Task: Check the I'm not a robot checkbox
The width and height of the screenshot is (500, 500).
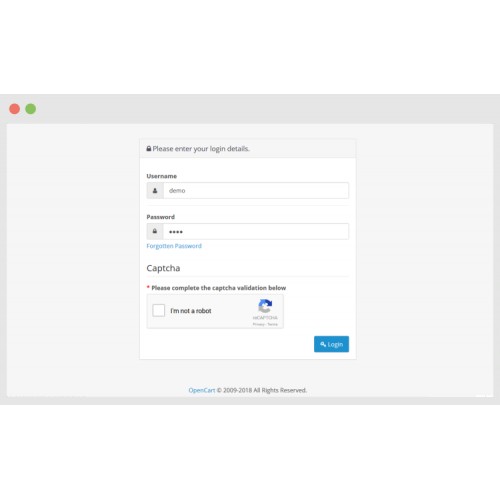Action: tap(159, 310)
